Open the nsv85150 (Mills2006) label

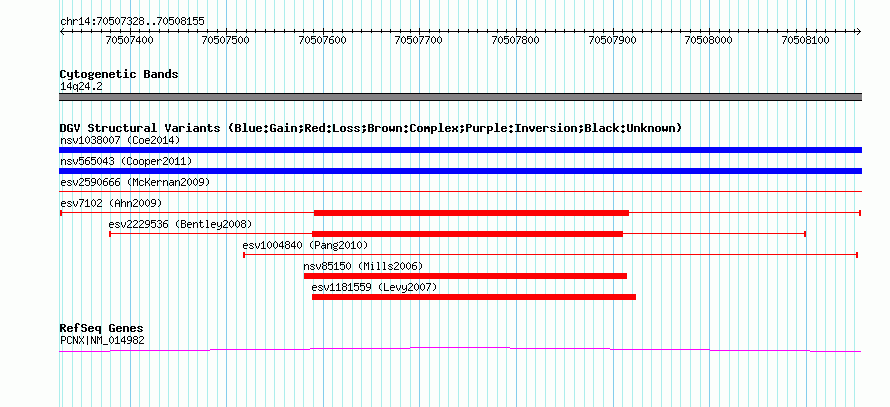coord(363,266)
